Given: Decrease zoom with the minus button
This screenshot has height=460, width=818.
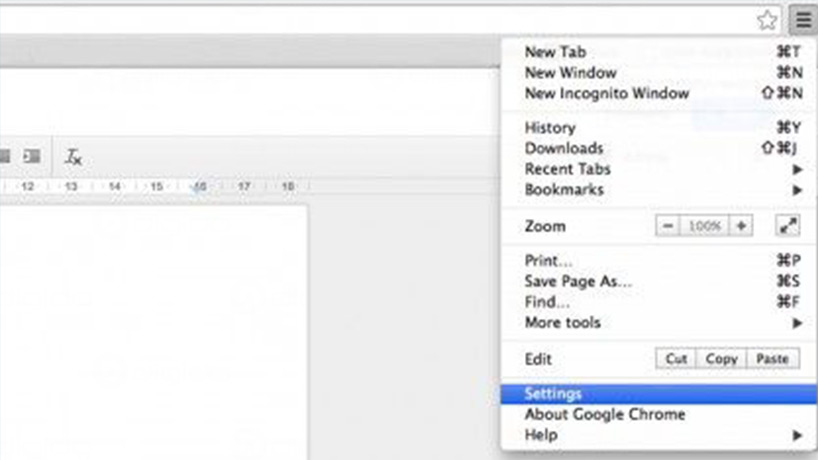Looking at the screenshot, I should coord(668,226).
